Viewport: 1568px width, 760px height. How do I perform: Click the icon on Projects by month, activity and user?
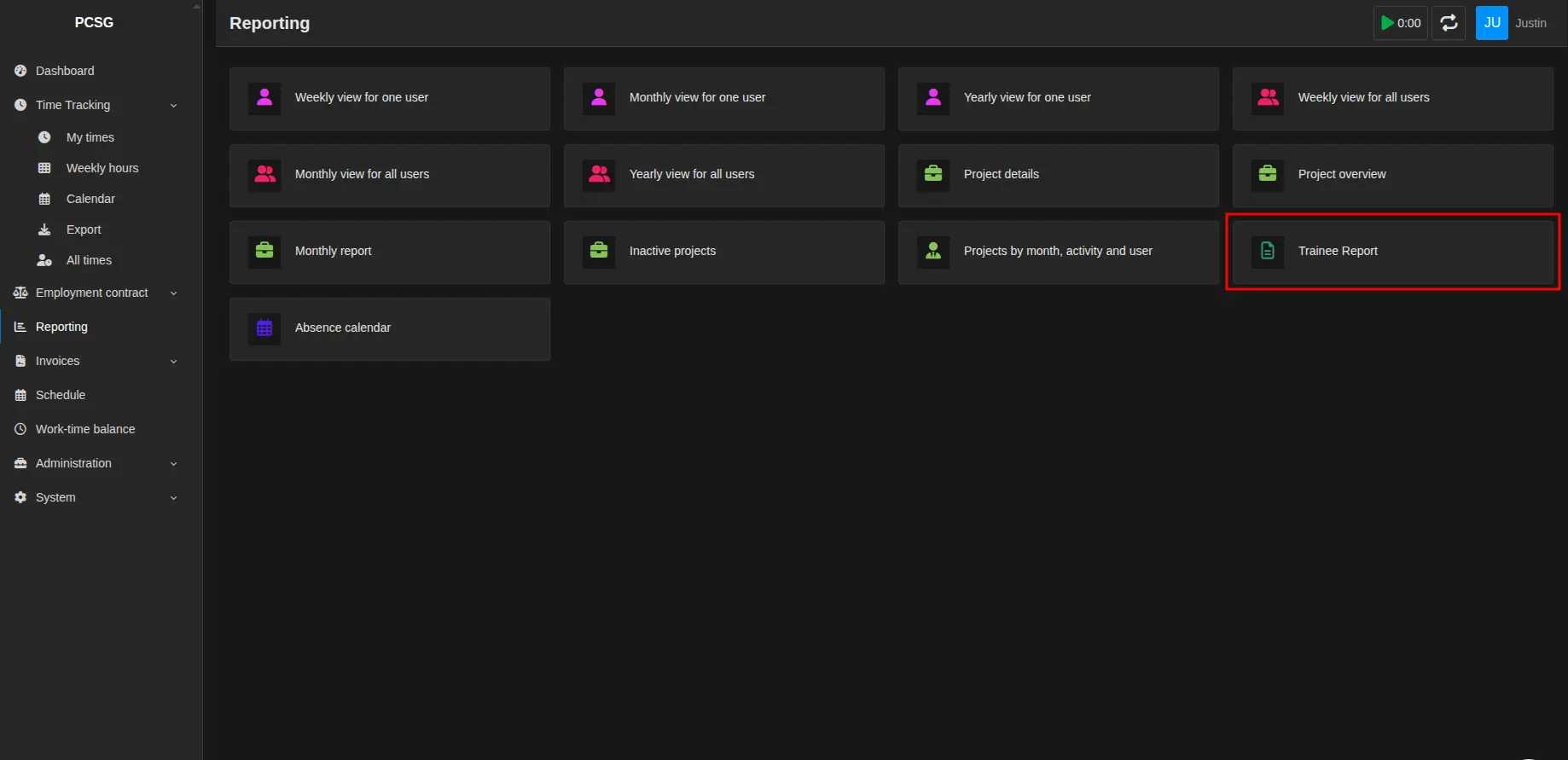pyautogui.click(x=933, y=252)
